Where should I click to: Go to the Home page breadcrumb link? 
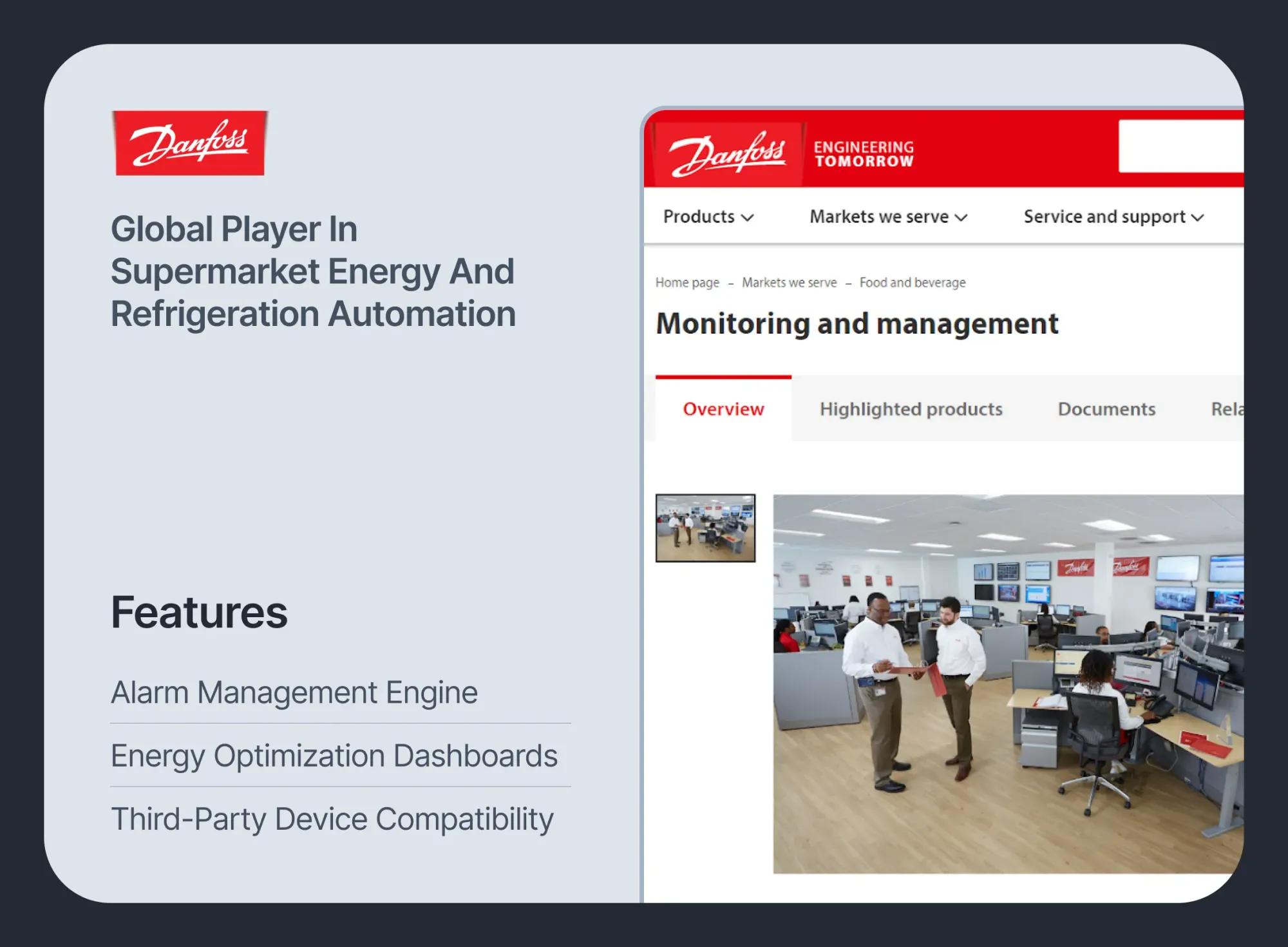687,282
